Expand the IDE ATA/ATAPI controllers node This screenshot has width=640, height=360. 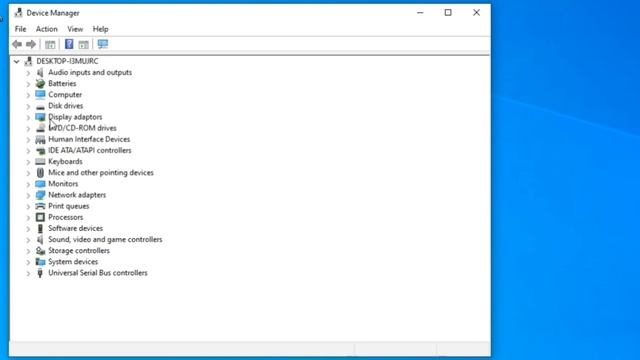pyautogui.click(x=28, y=151)
